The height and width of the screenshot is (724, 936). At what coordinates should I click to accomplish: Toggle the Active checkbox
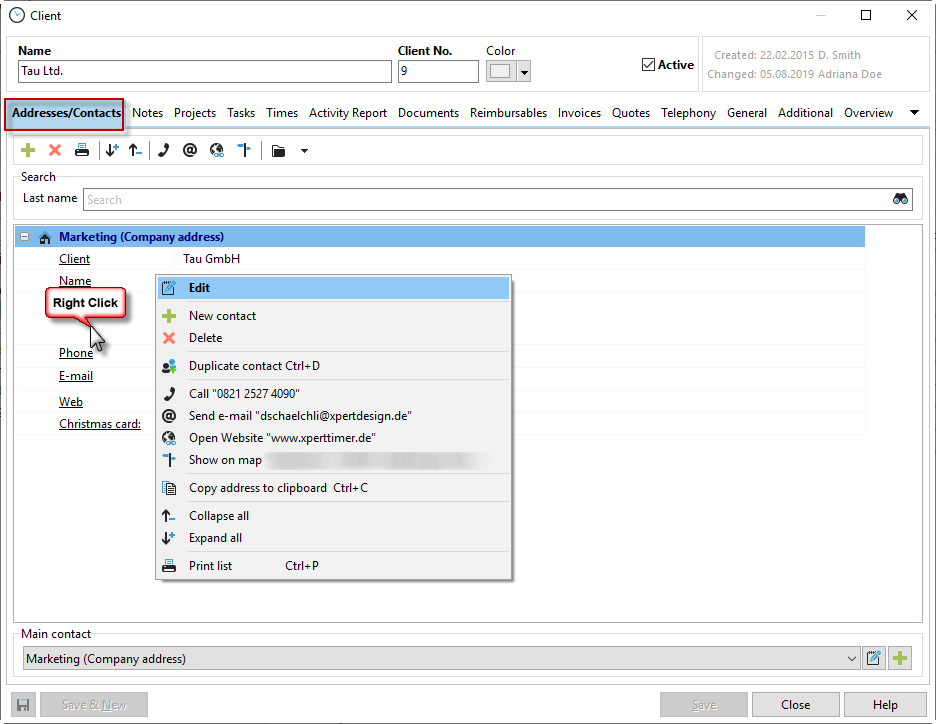(648, 65)
